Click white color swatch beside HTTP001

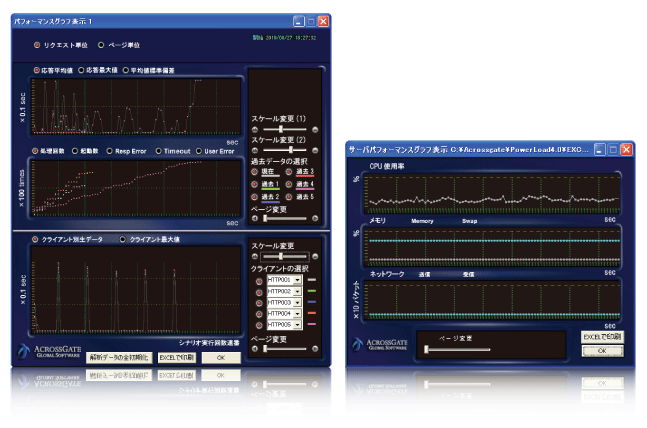pos(312,280)
